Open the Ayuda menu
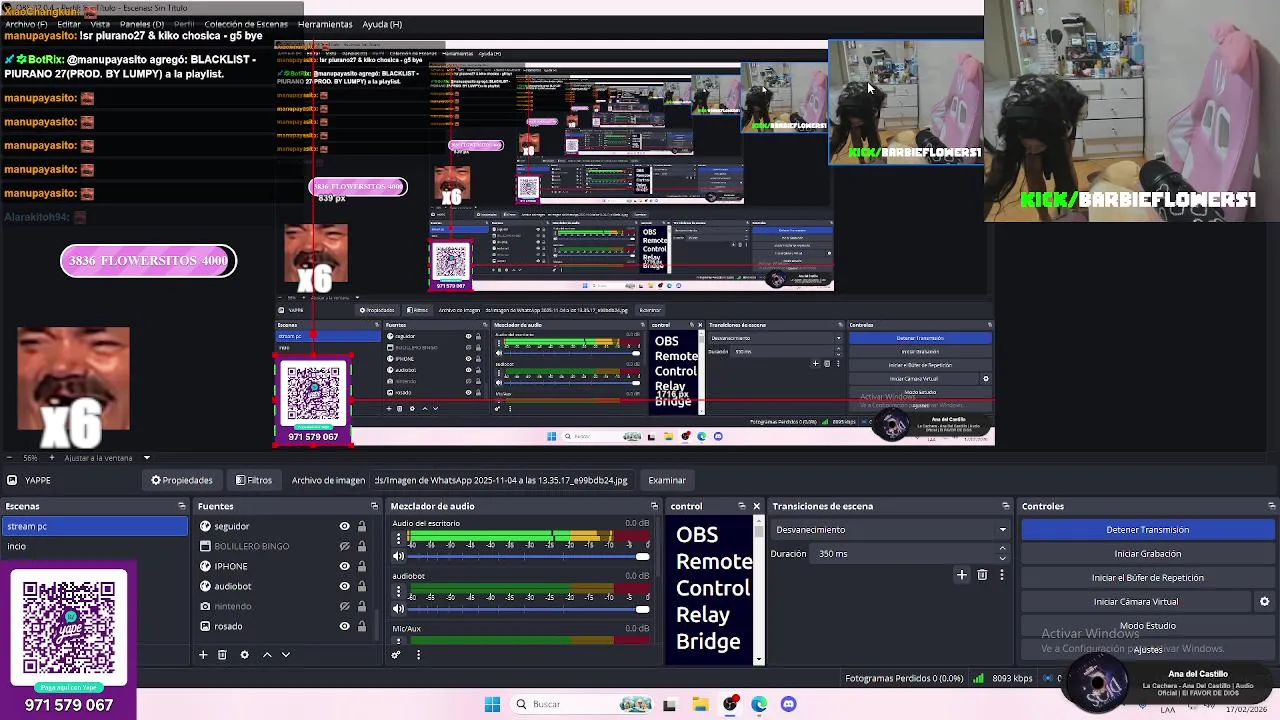This screenshot has height=720, width=1280. point(382,24)
